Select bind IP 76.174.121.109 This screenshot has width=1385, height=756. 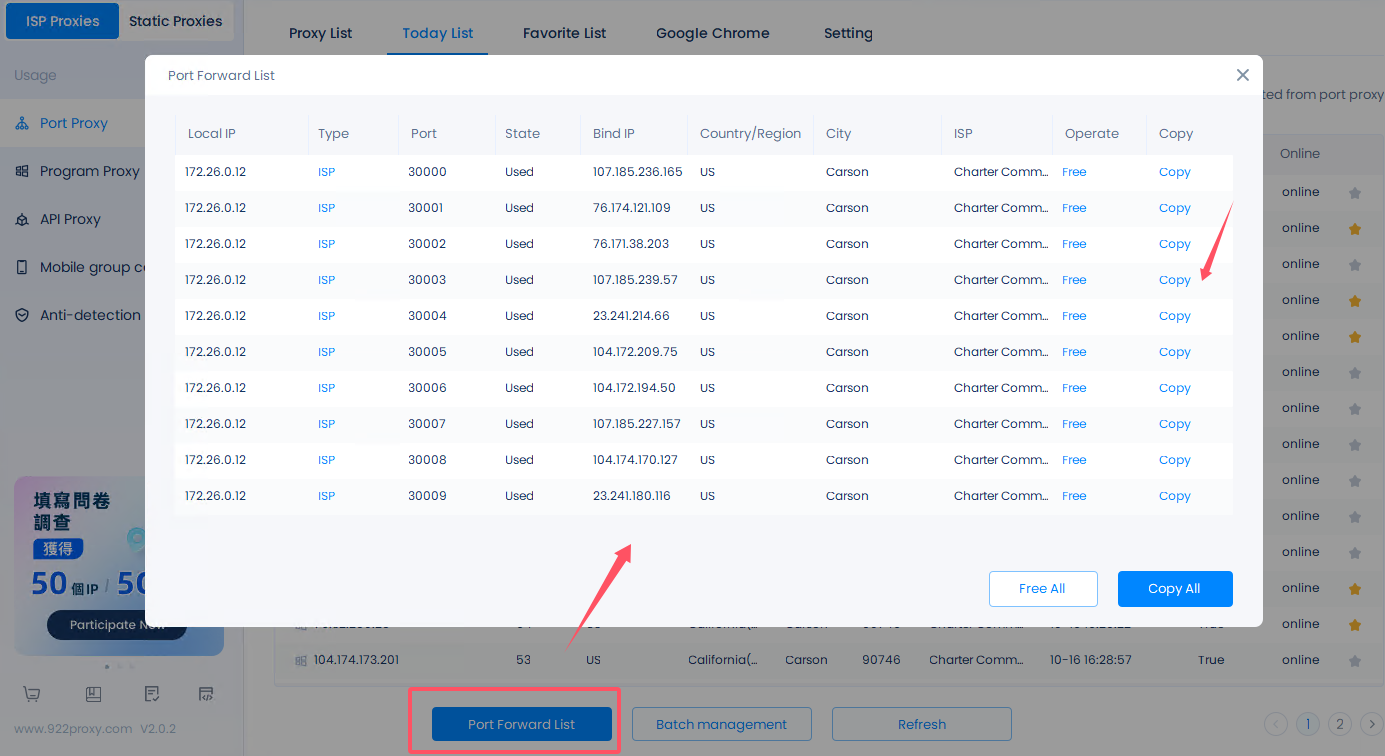pyautogui.click(x=632, y=208)
